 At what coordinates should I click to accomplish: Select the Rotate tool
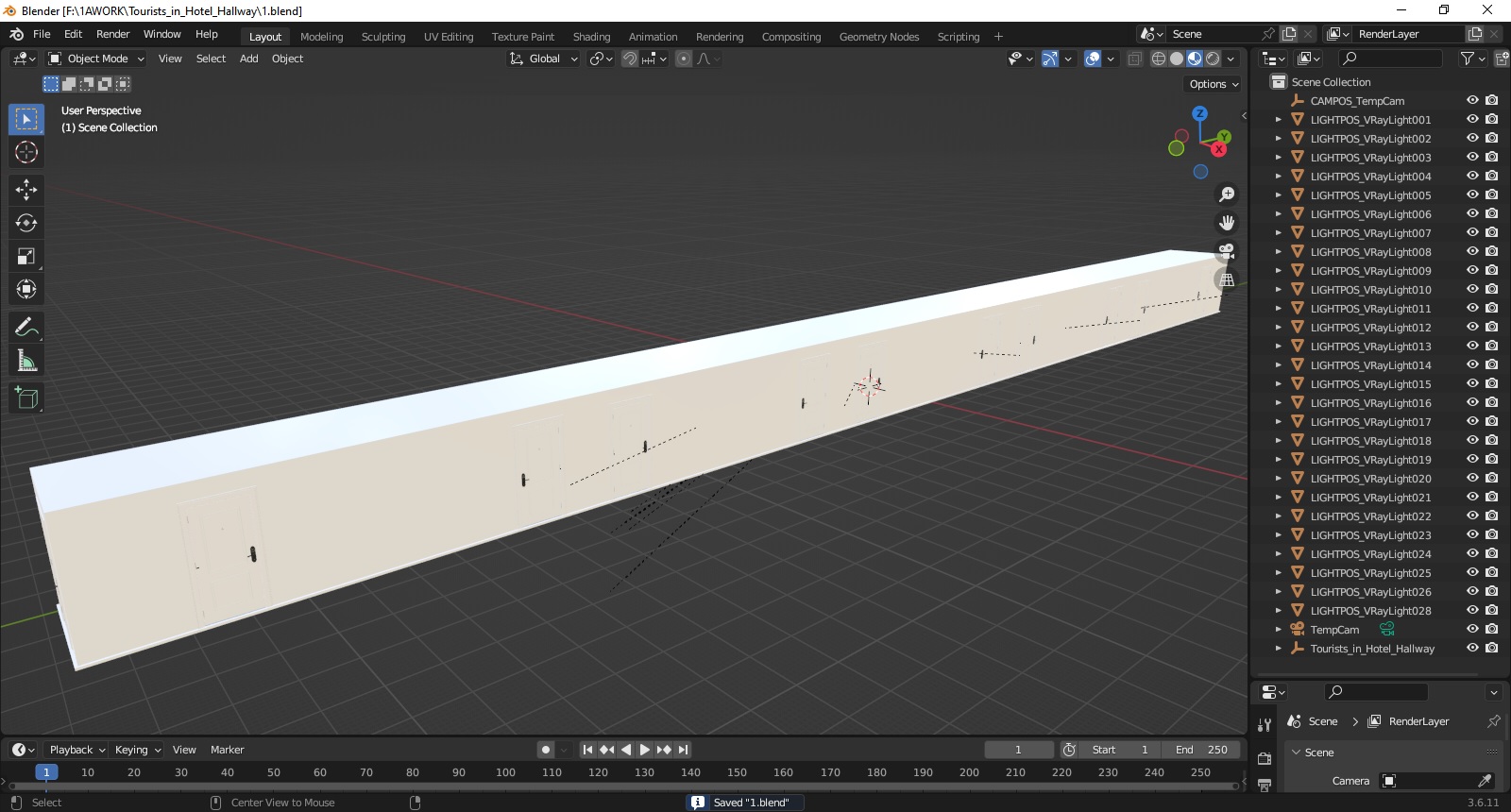tap(26, 223)
